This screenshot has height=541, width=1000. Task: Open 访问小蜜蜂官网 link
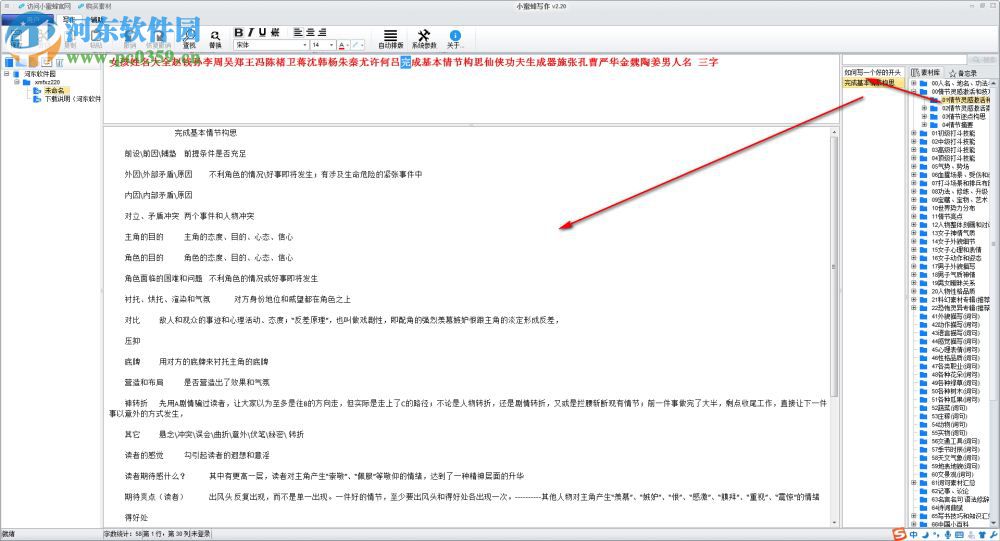tap(45, 6)
